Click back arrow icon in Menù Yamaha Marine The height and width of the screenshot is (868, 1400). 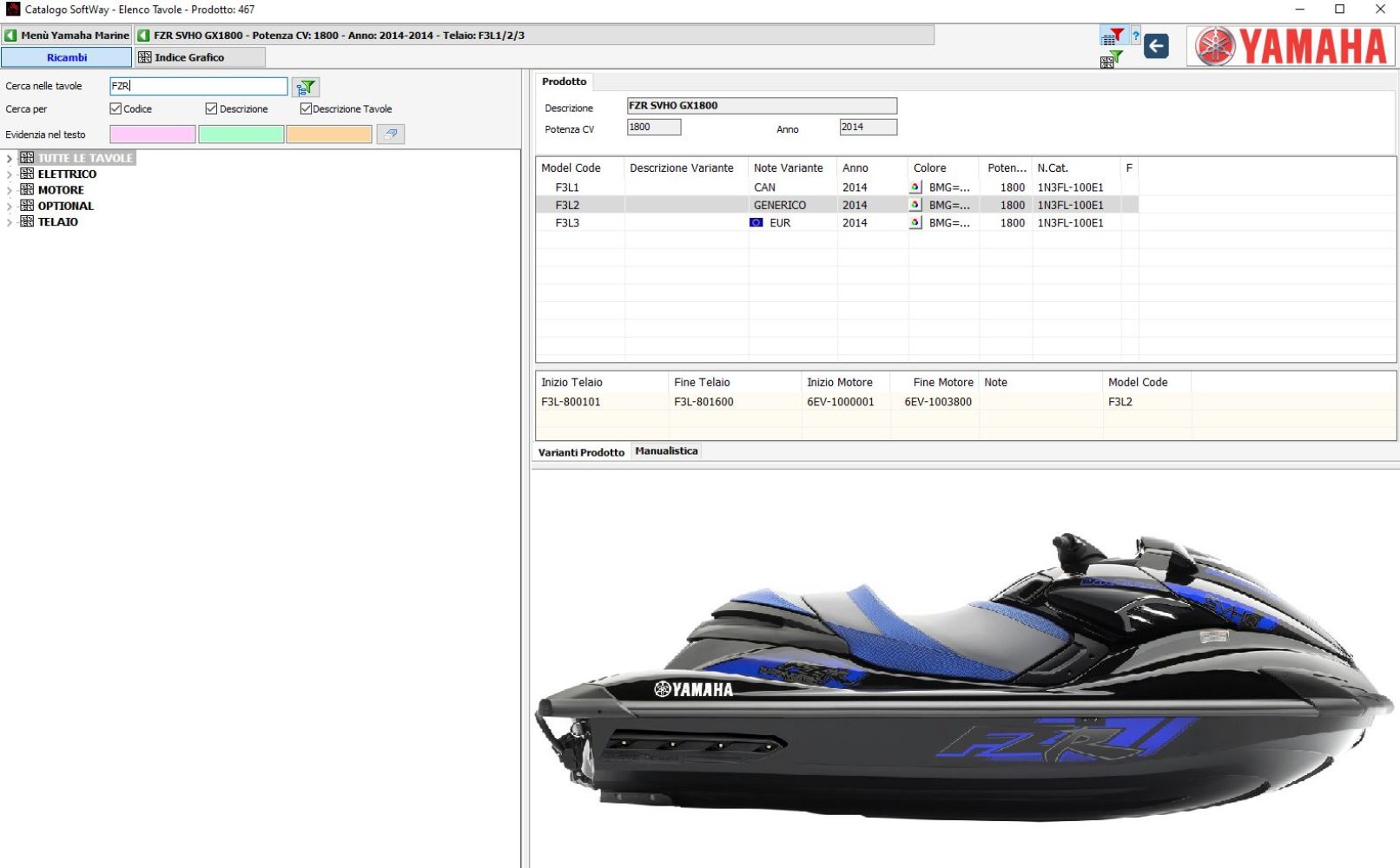point(11,36)
